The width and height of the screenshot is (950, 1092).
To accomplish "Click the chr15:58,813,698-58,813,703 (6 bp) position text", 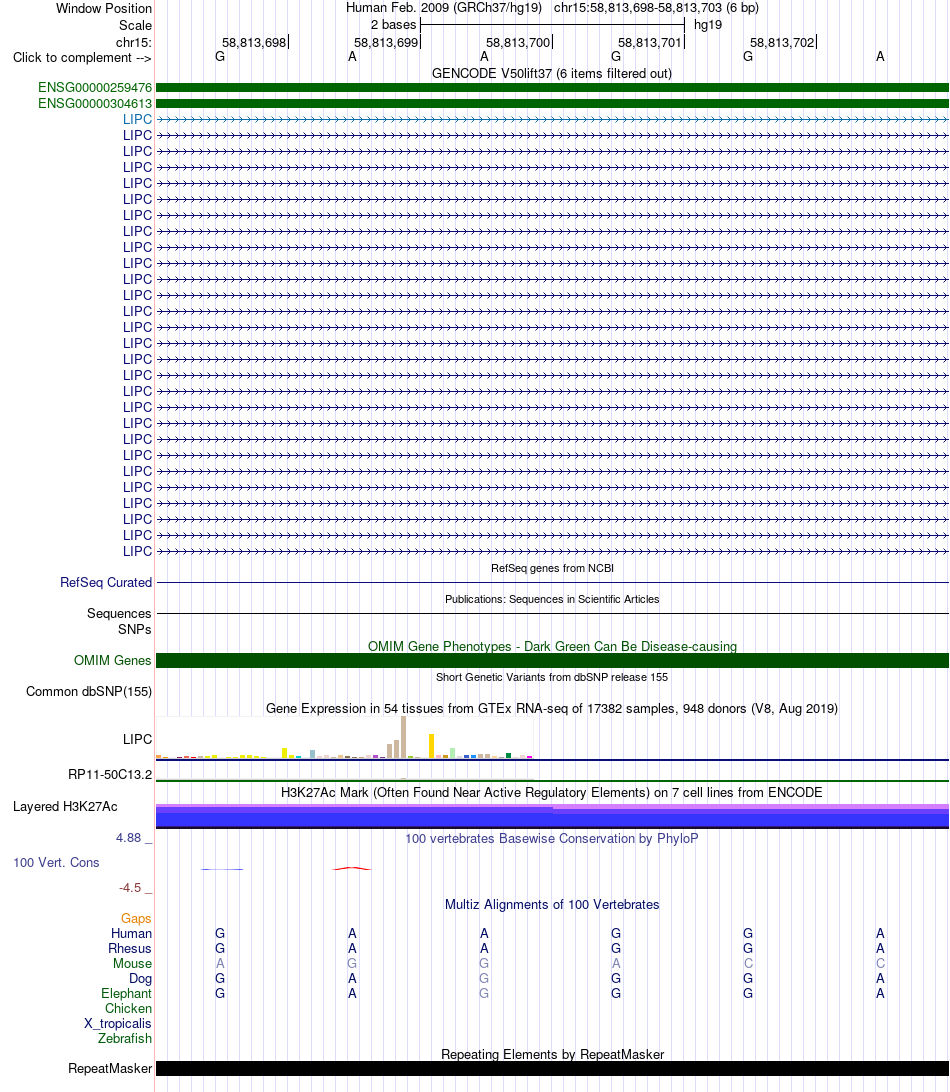I will (x=656, y=8).
